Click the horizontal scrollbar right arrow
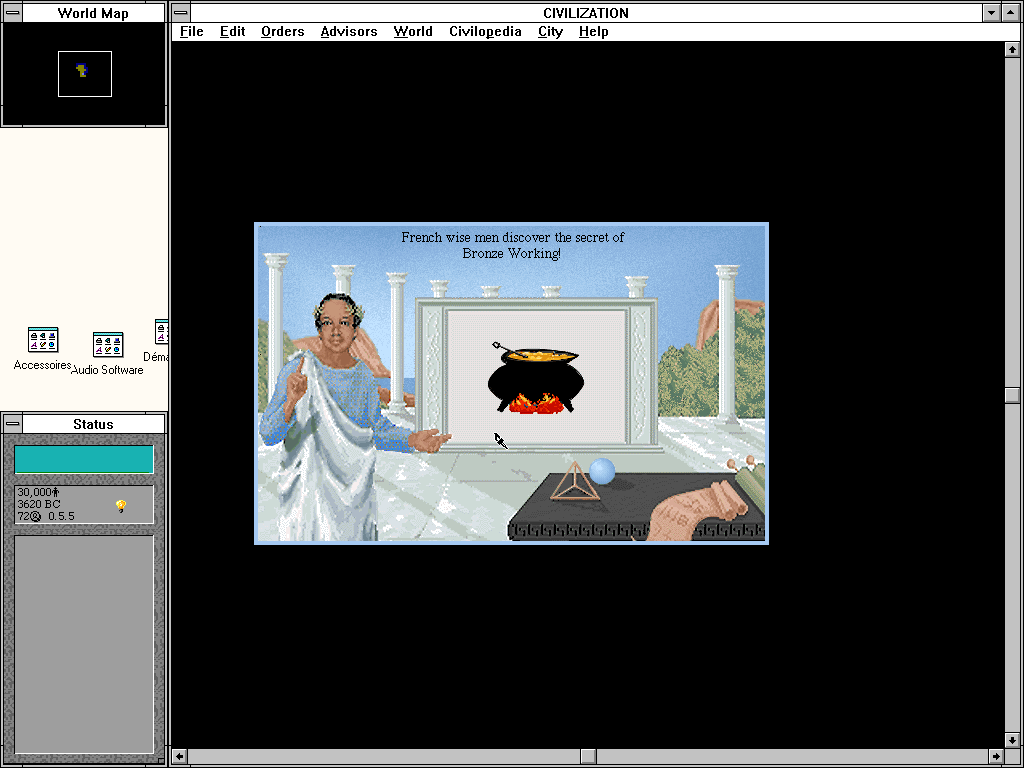 click(996, 757)
